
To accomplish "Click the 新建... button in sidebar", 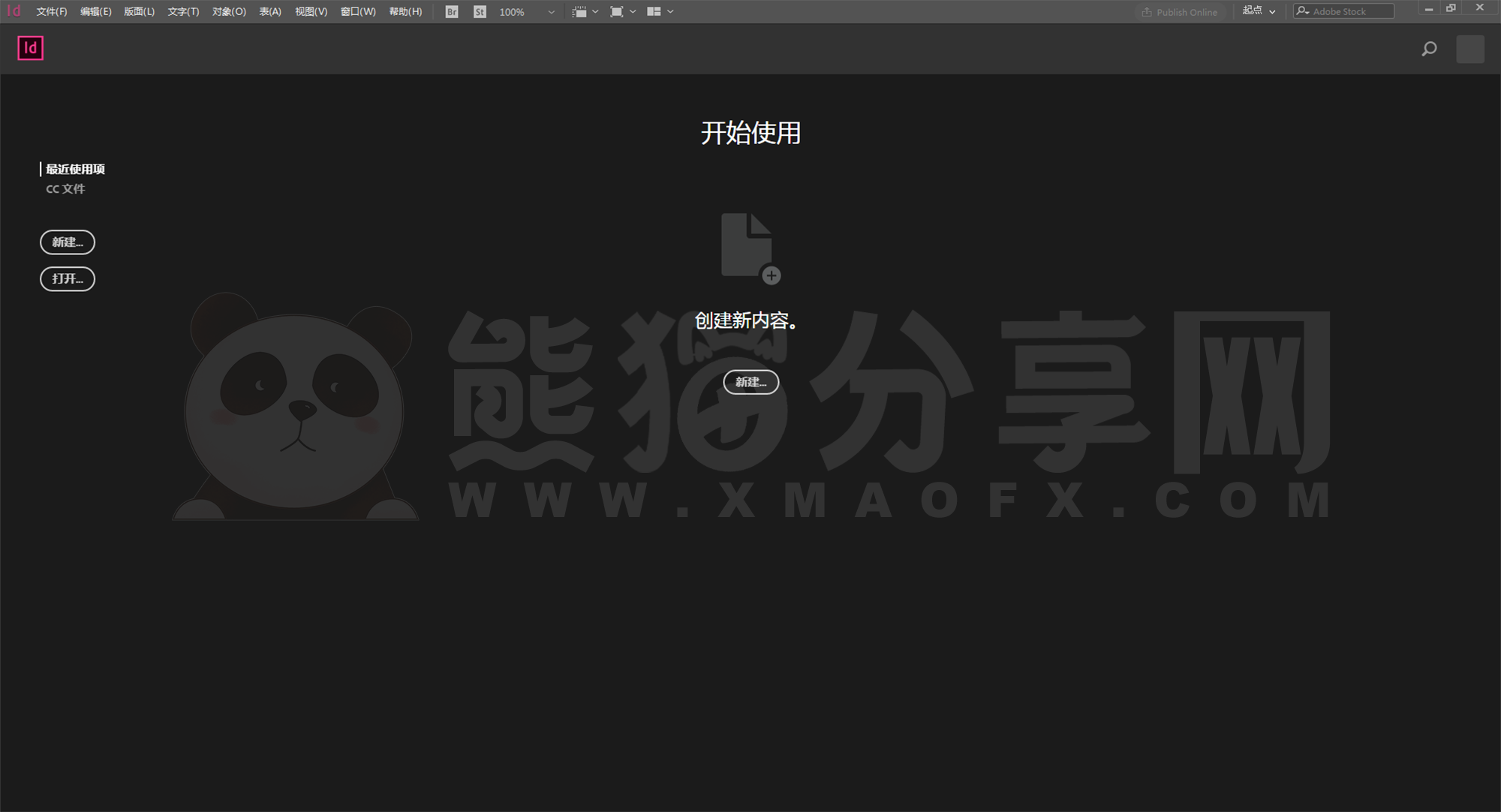I will pyautogui.click(x=67, y=242).
